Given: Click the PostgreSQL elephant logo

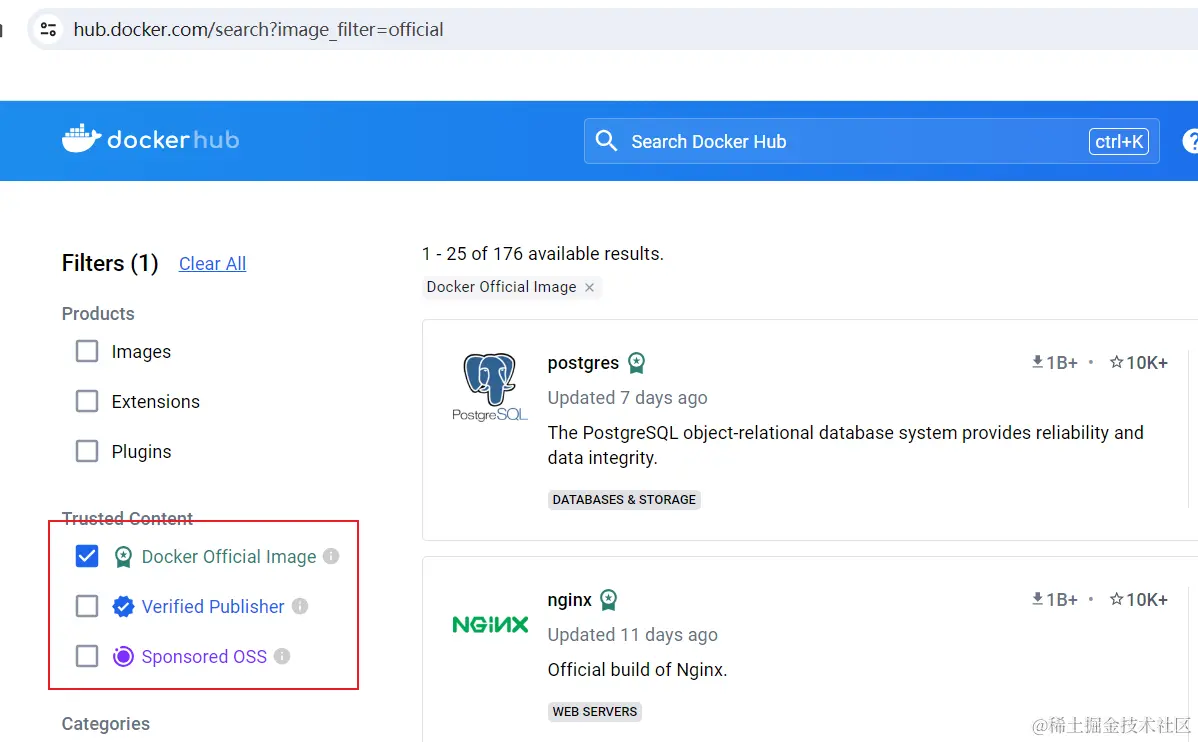Looking at the screenshot, I should [x=490, y=387].
